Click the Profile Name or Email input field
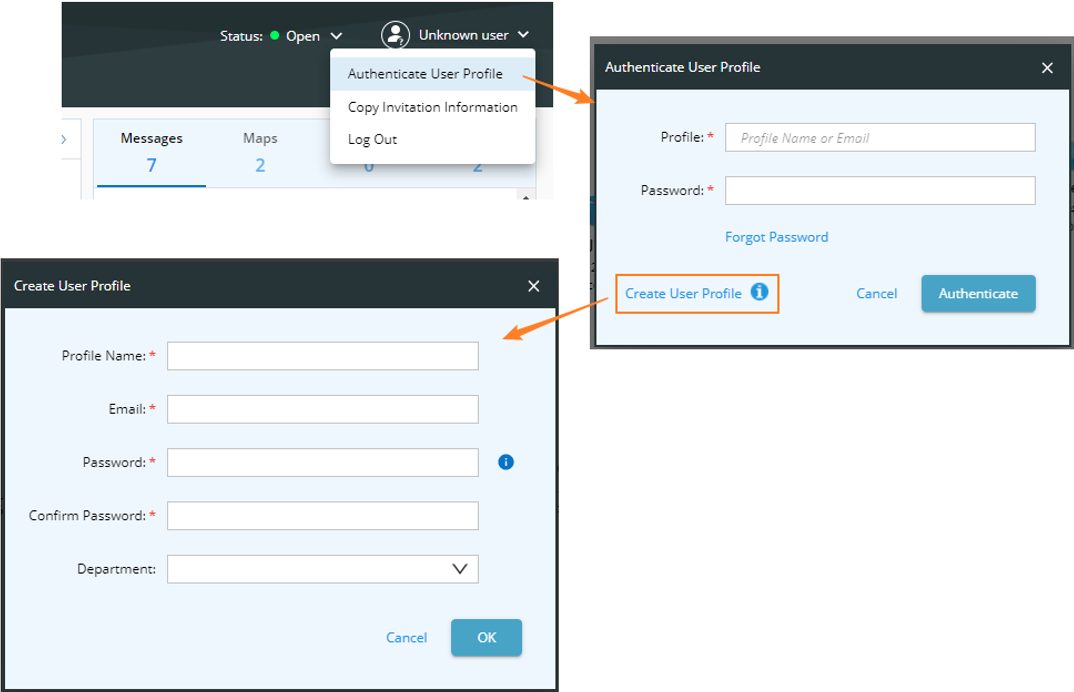This screenshot has height=692, width=1074. [879, 137]
